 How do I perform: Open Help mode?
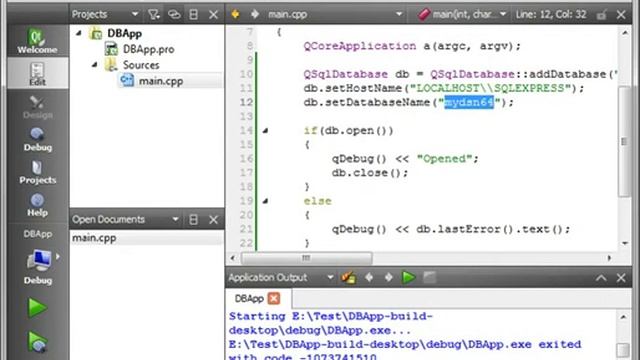37,205
